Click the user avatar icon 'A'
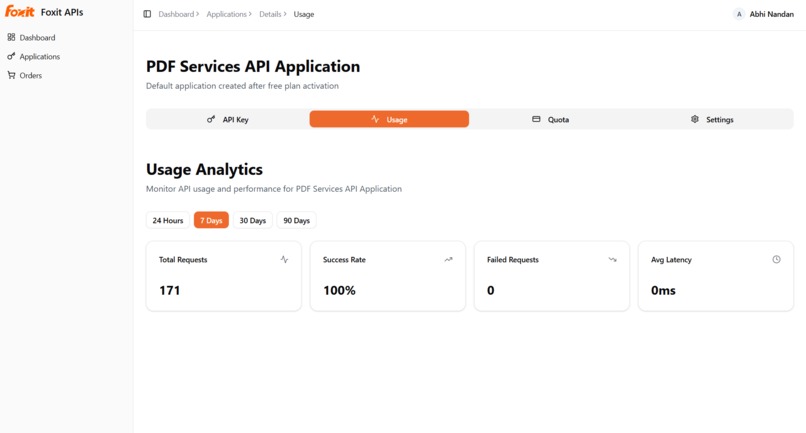 [739, 14]
